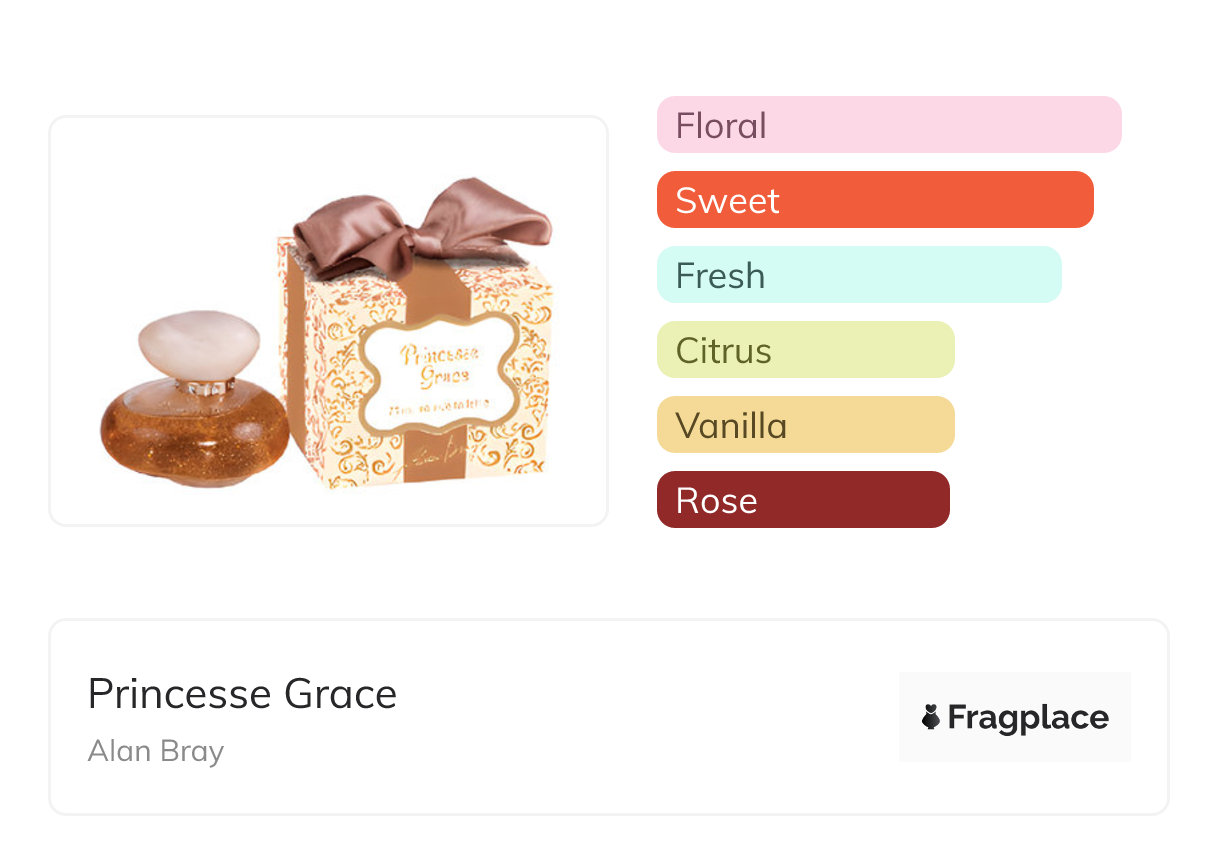Click the dark red Rose accord bar
This screenshot has height=864, width=1218.
click(x=802, y=500)
